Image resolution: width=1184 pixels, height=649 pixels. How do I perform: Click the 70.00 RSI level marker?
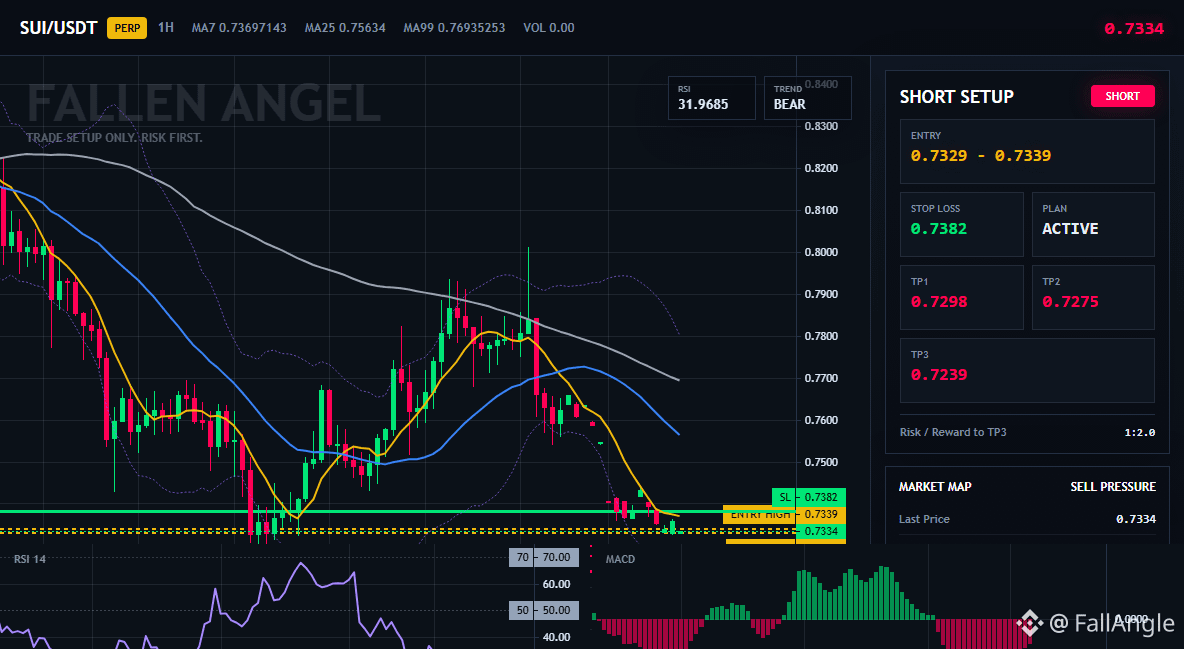(x=545, y=558)
